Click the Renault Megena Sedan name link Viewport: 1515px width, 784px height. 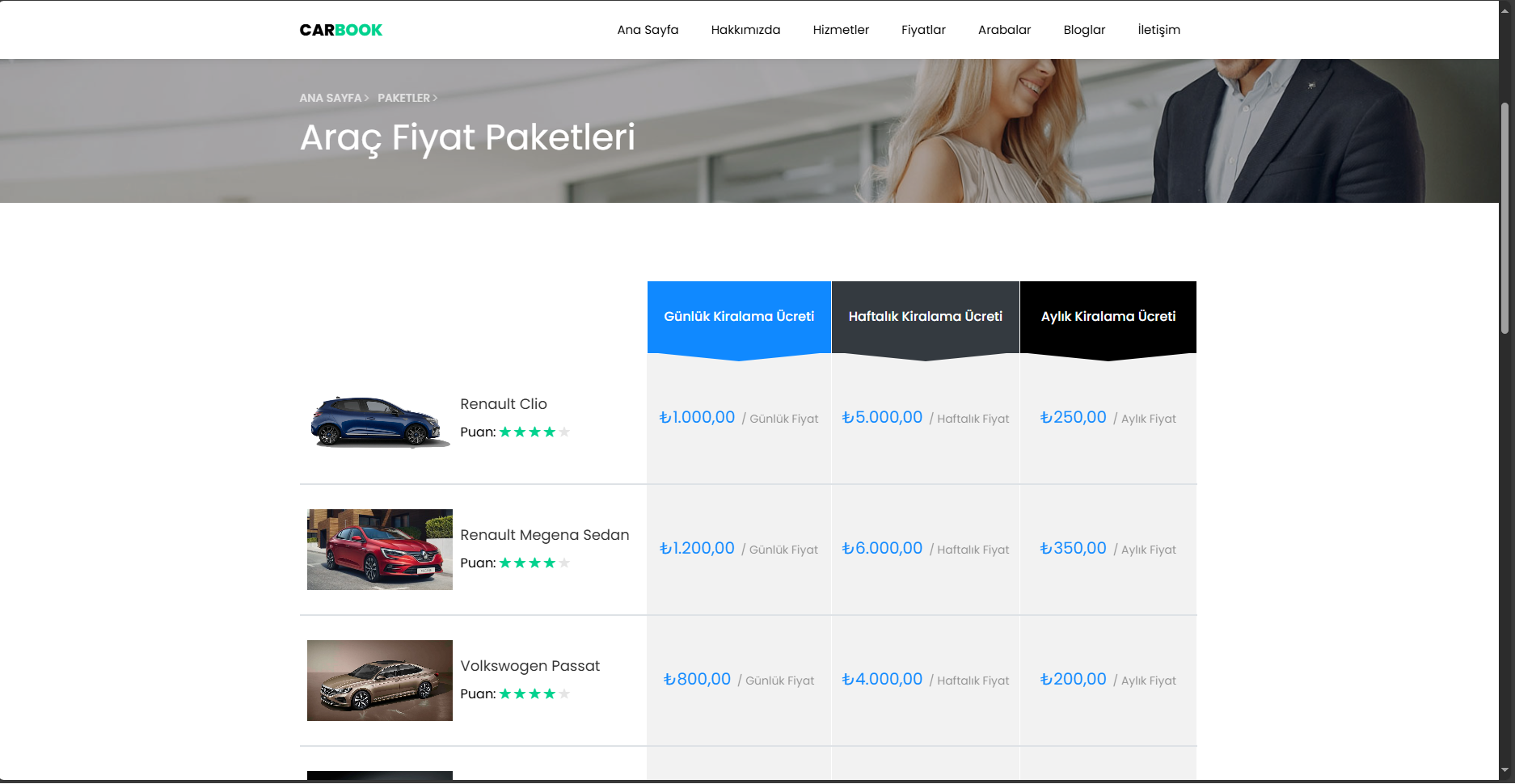(x=544, y=534)
